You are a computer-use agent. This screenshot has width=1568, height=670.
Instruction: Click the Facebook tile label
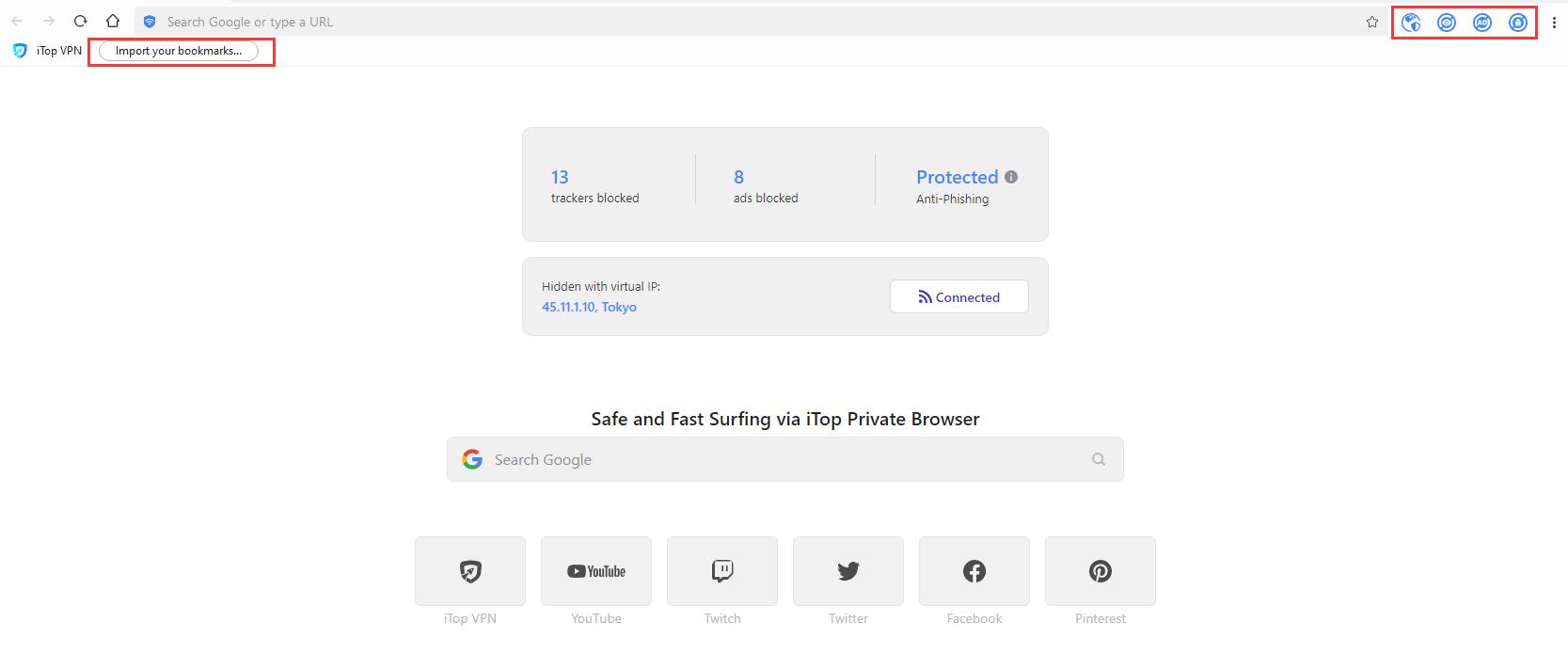pos(974,618)
